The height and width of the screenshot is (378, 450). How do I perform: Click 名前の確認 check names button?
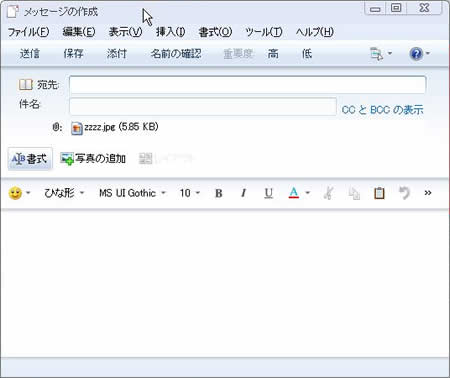point(176,53)
